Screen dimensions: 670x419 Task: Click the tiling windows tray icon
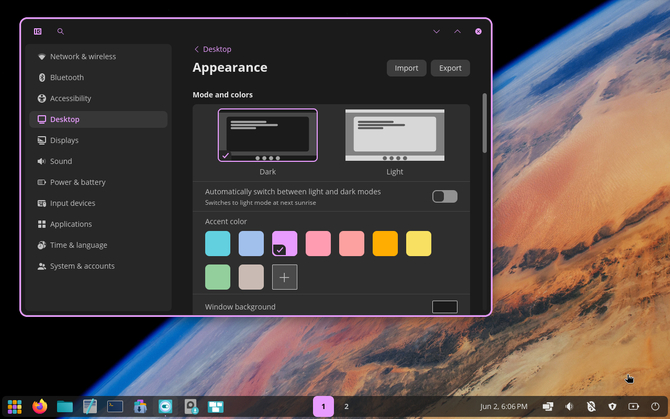[x=548, y=406]
